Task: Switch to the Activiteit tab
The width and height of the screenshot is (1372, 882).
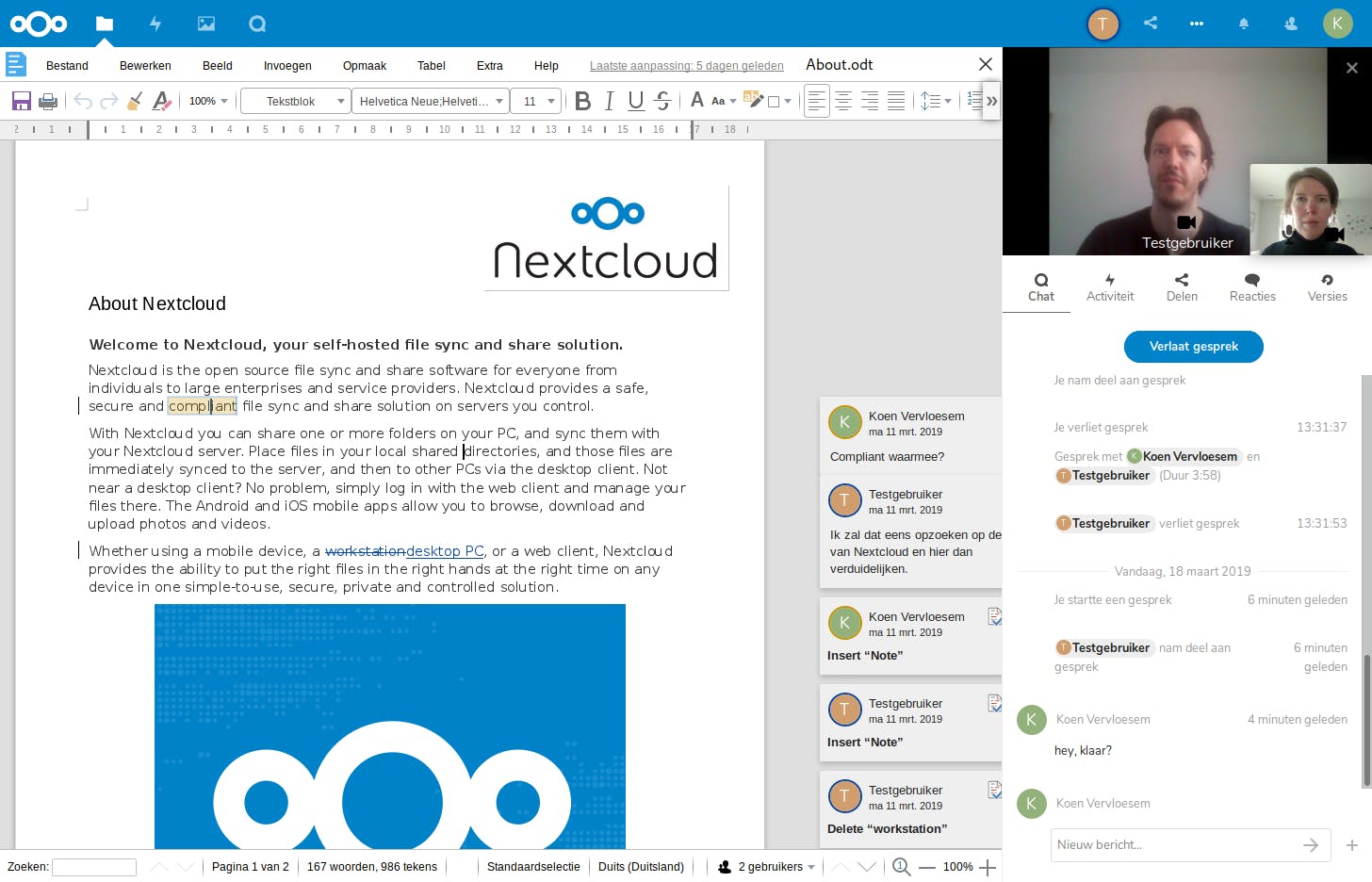Action: pyautogui.click(x=1110, y=287)
